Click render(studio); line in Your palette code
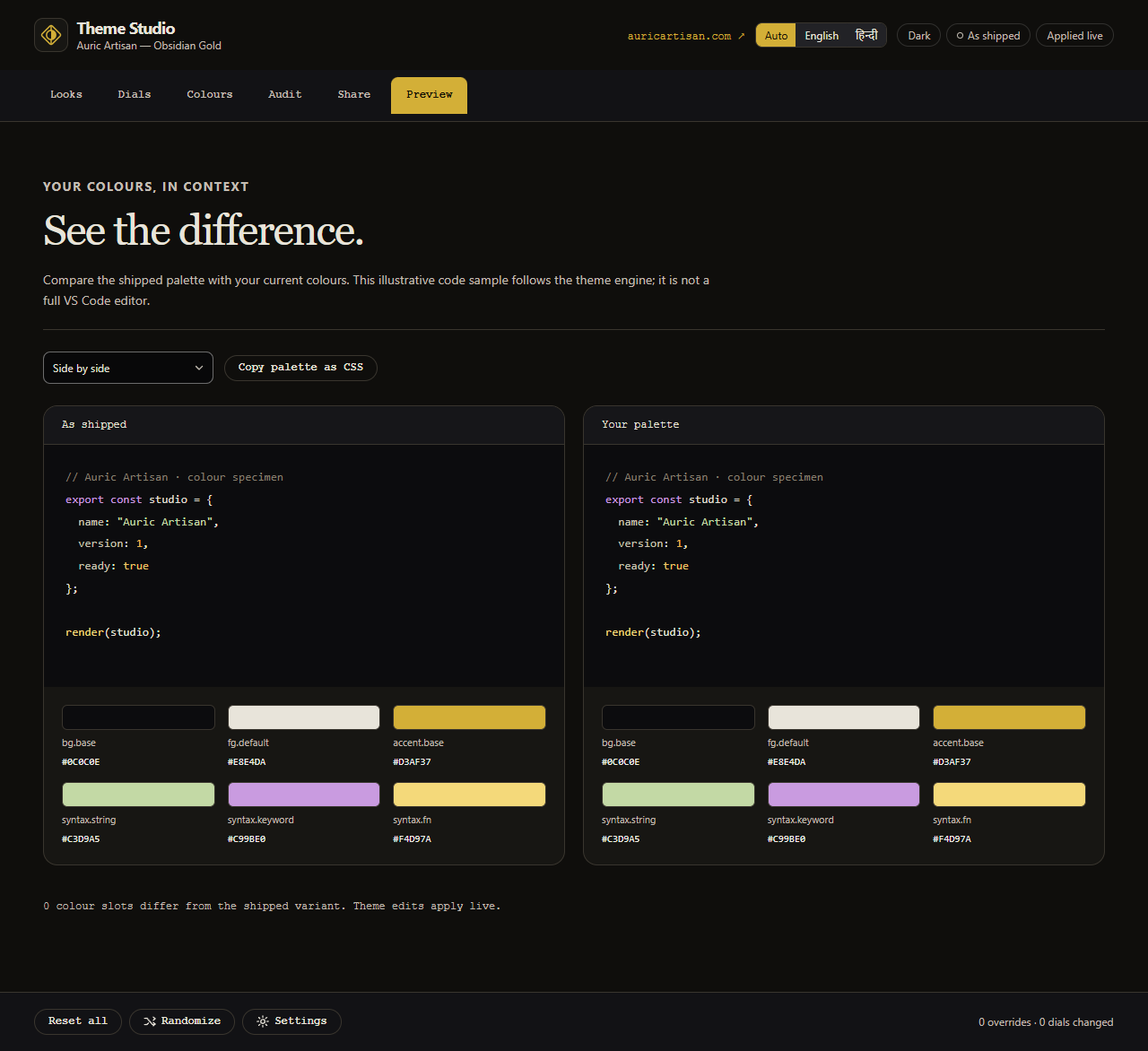 [653, 633]
